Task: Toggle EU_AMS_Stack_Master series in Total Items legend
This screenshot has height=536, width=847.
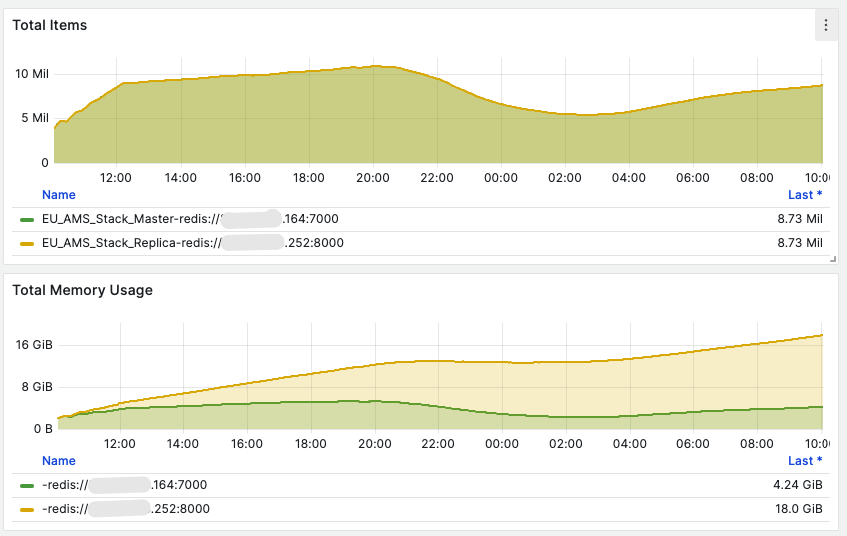Action: click(190, 219)
